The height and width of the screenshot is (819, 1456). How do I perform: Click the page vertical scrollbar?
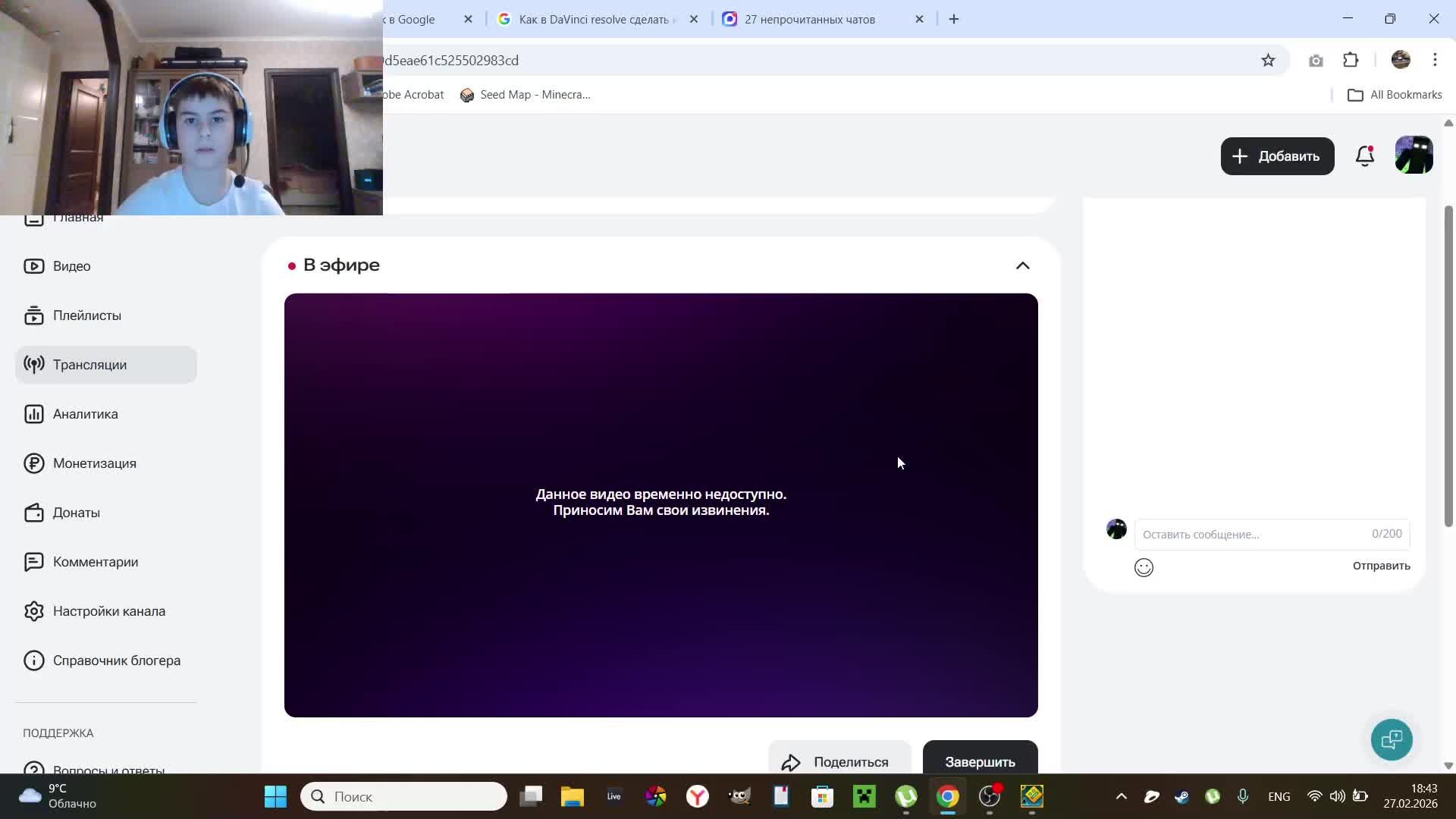click(x=1448, y=364)
